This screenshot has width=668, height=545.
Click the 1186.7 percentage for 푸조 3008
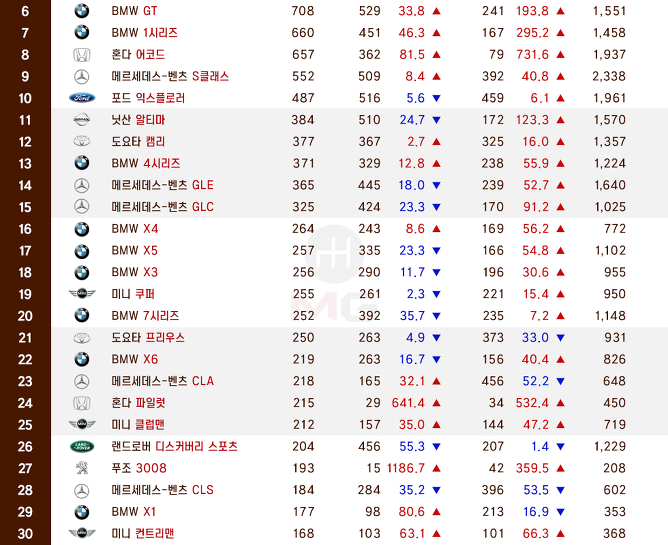pos(406,468)
